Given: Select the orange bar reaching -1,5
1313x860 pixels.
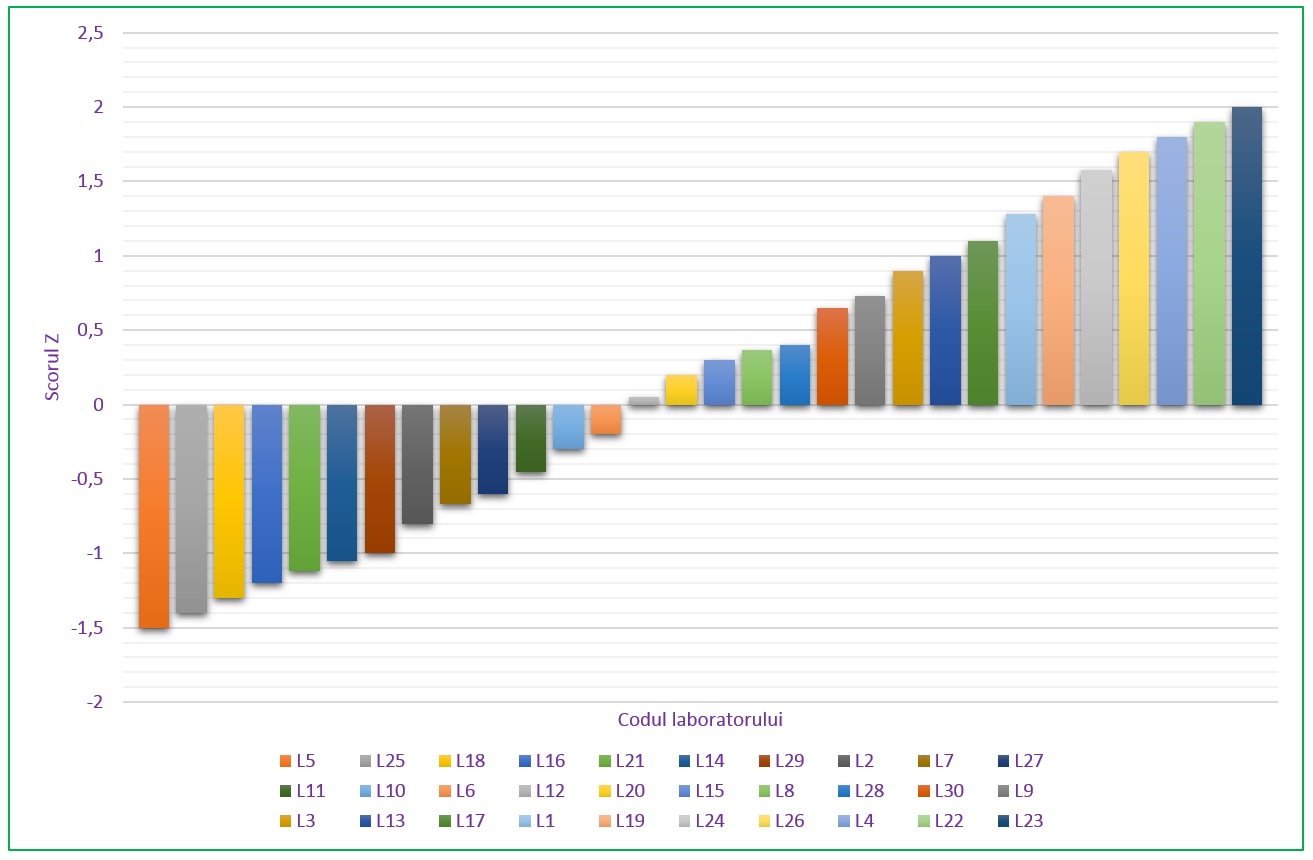Looking at the screenshot, I should pyautogui.click(x=153, y=516).
